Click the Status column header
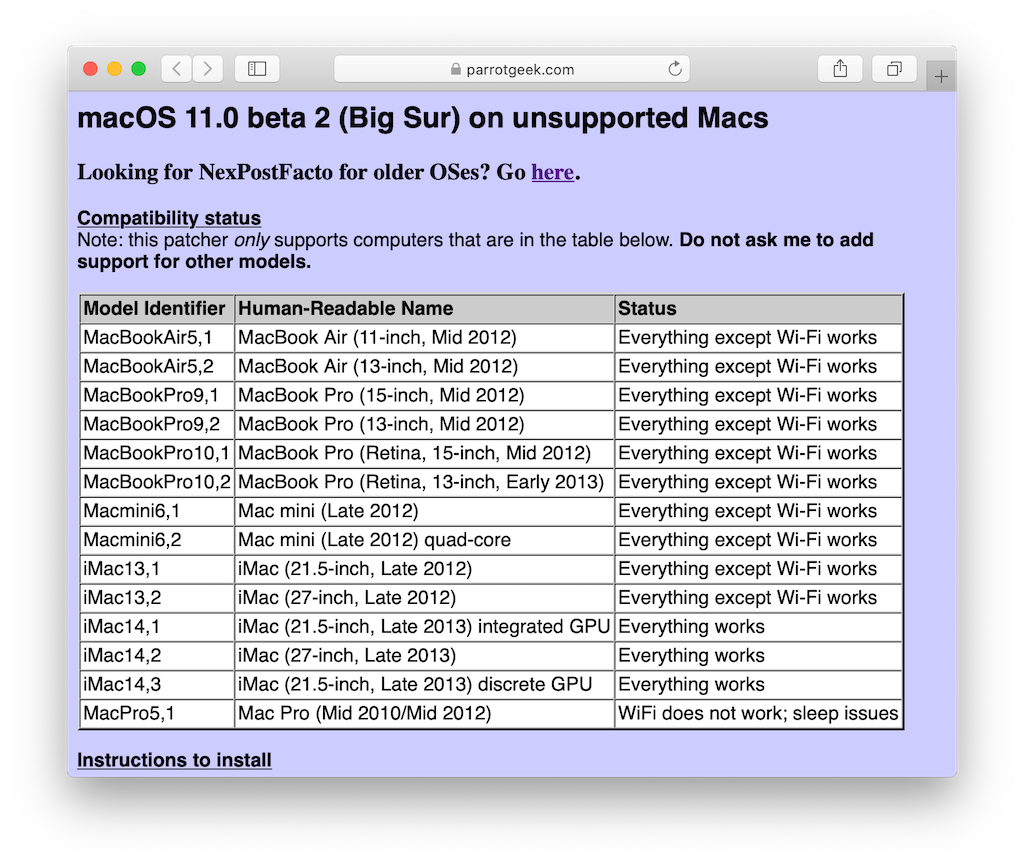Image resolution: width=1024 pixels, height=866 pixels. 758,308
